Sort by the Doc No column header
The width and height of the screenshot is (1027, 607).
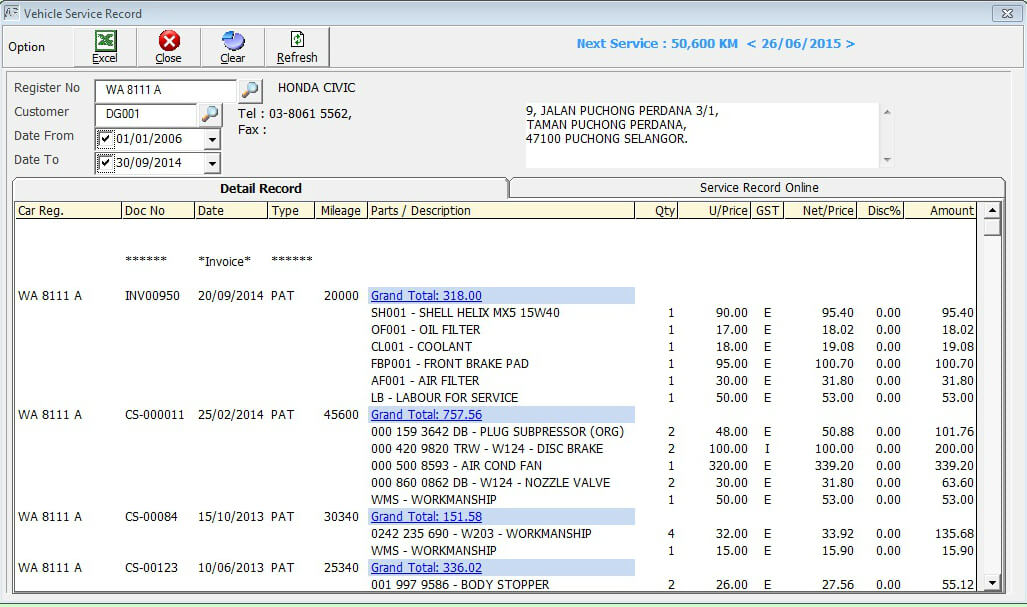(x=158, y=211)
